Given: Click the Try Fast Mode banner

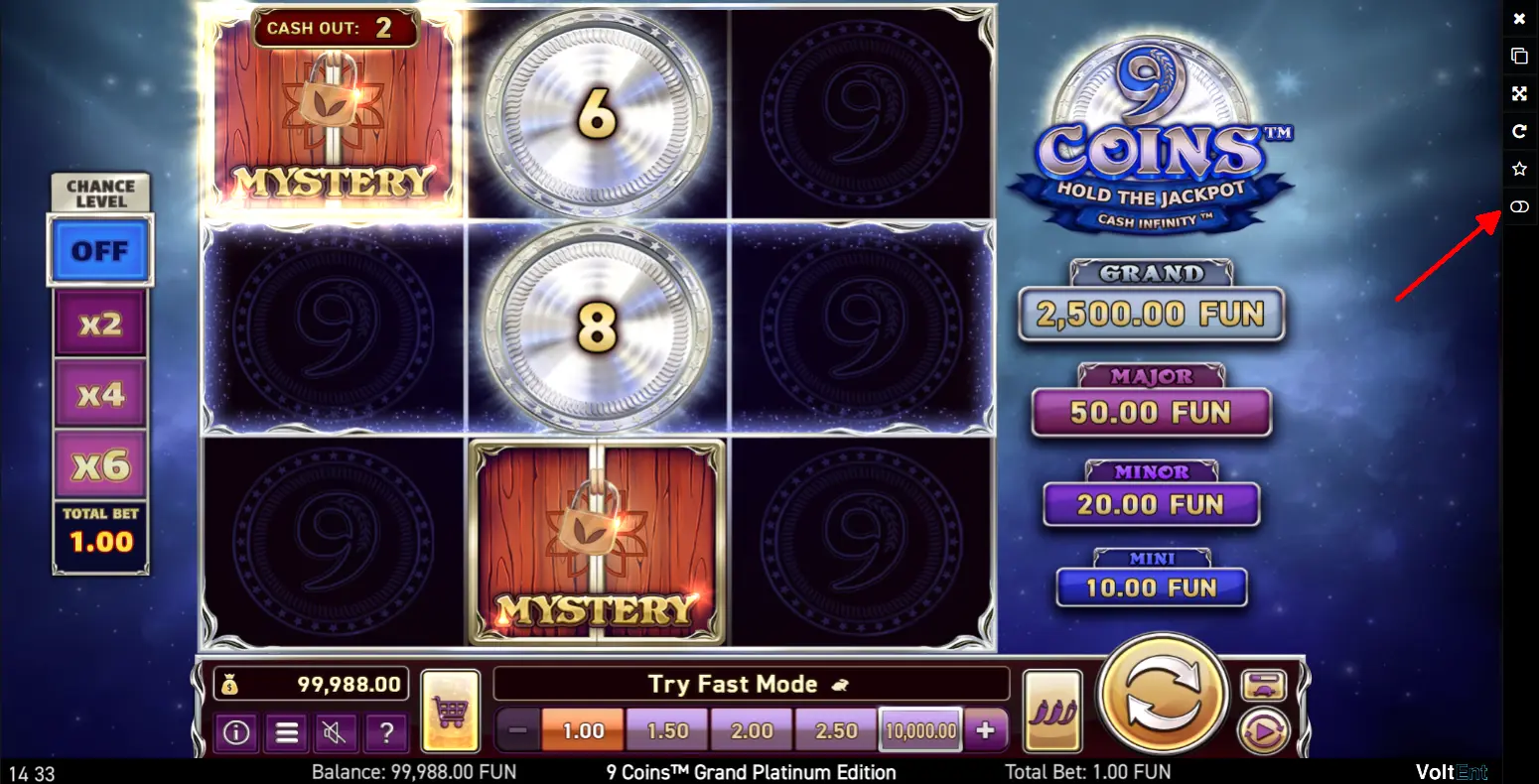Looking at the screenshot, I should point(751,684).
